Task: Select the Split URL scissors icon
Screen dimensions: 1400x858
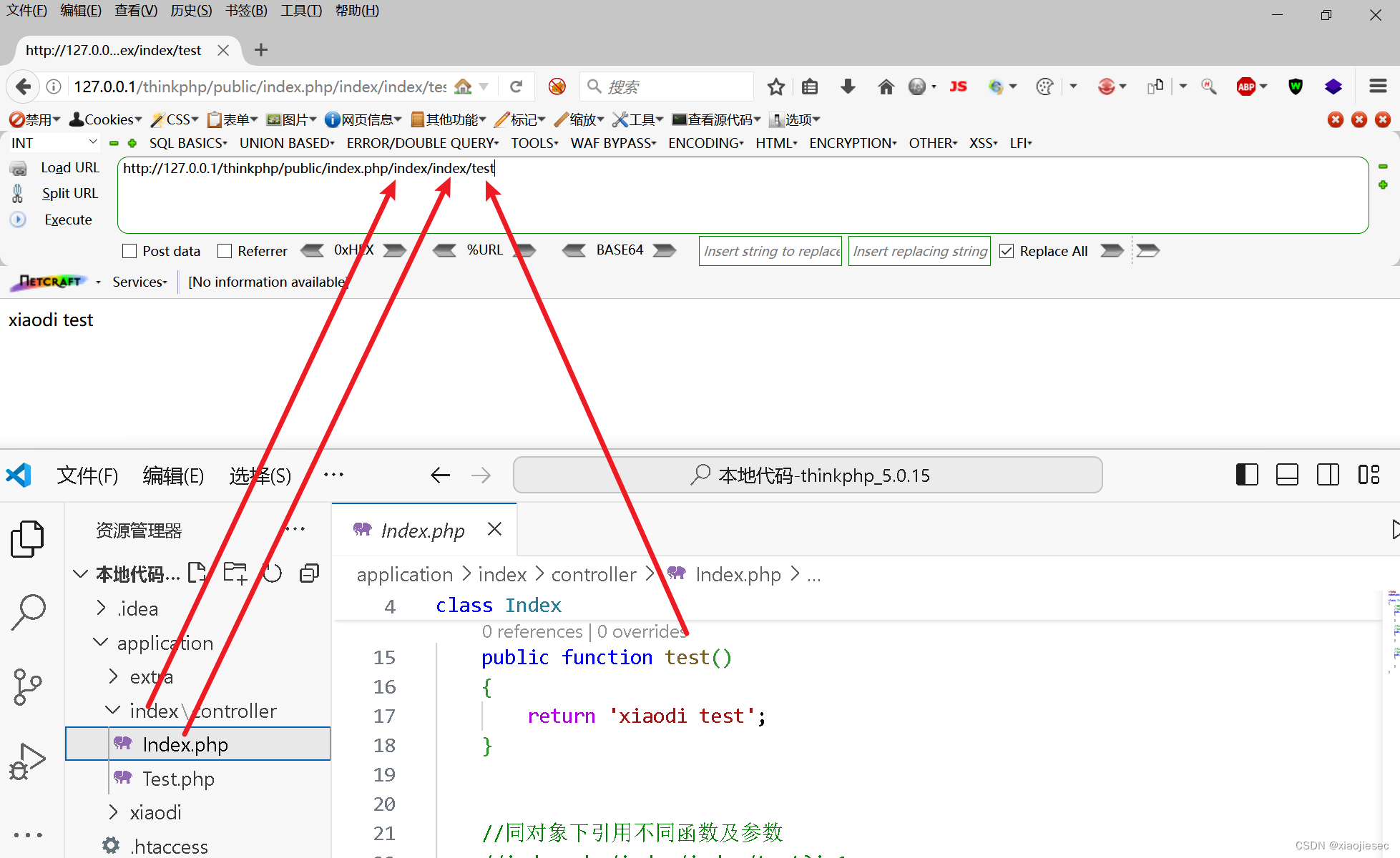Action: 16,192
